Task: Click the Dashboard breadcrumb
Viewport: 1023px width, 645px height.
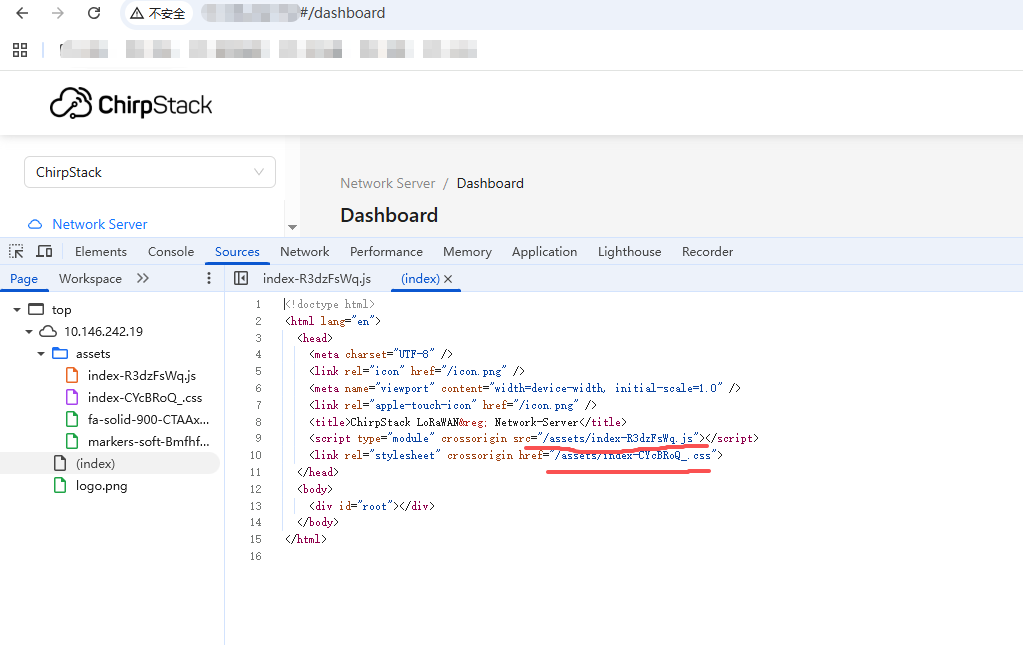Action: coord(490,183)
